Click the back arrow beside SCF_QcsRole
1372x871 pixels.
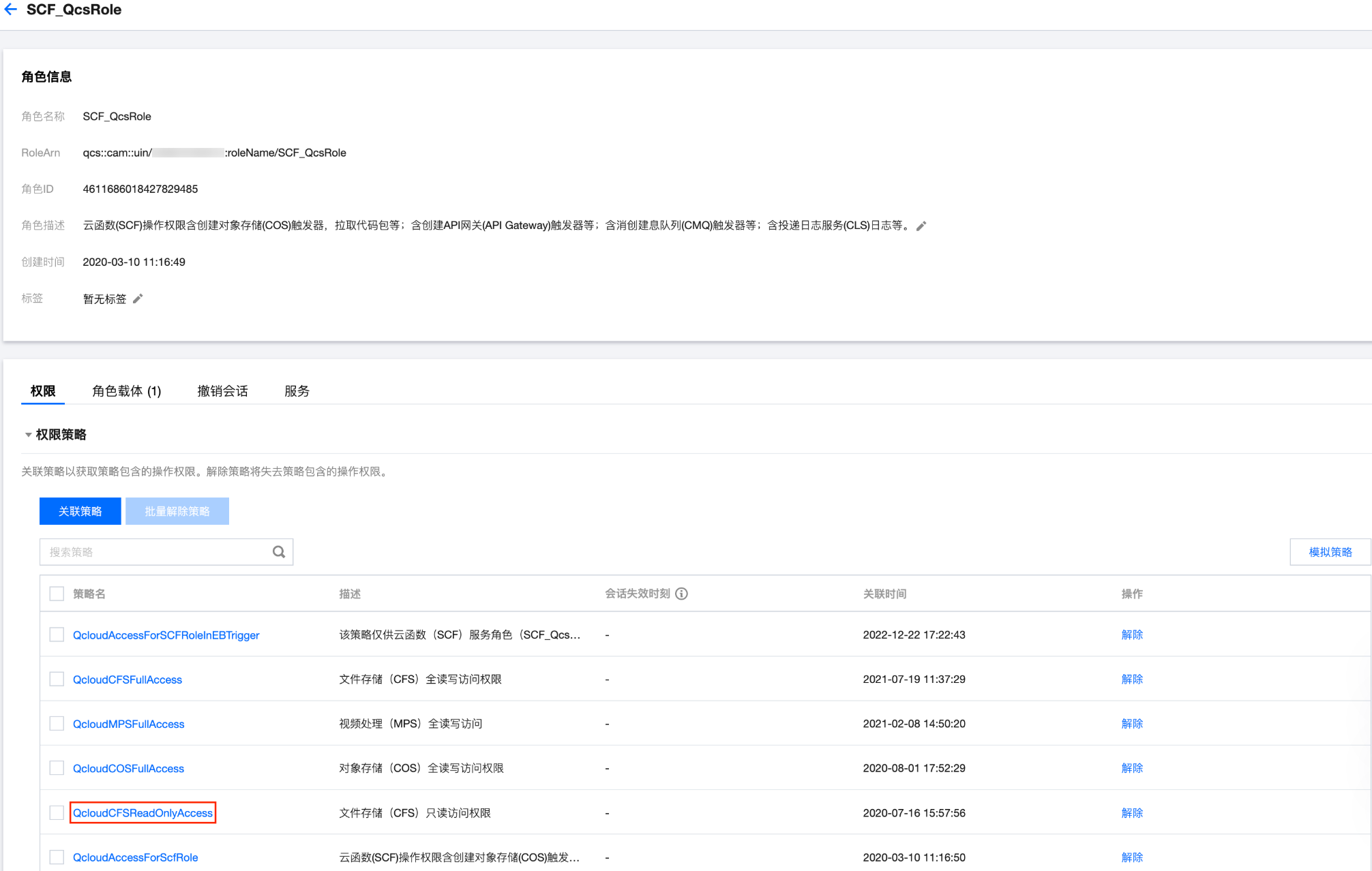(x=11, y=10)
